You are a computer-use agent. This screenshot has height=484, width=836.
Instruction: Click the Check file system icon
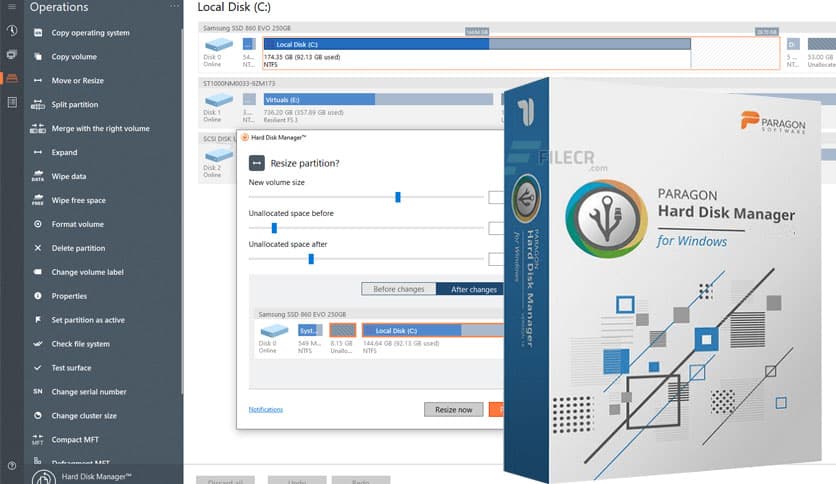coord(38,344)
